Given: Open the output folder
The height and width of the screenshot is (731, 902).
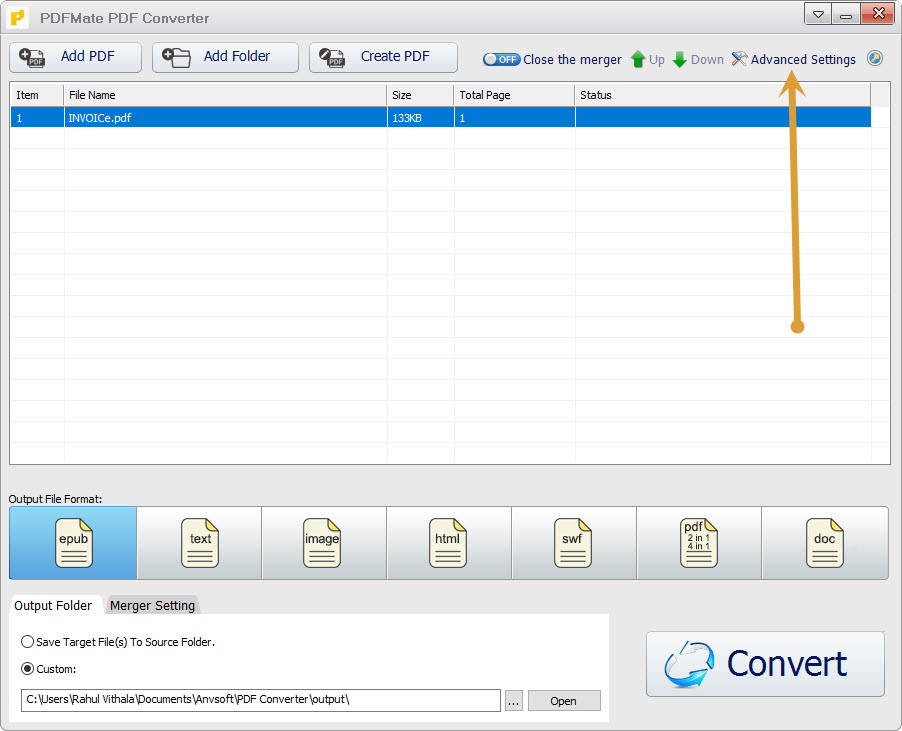Looking at the screenshot, I should point(564,701).
